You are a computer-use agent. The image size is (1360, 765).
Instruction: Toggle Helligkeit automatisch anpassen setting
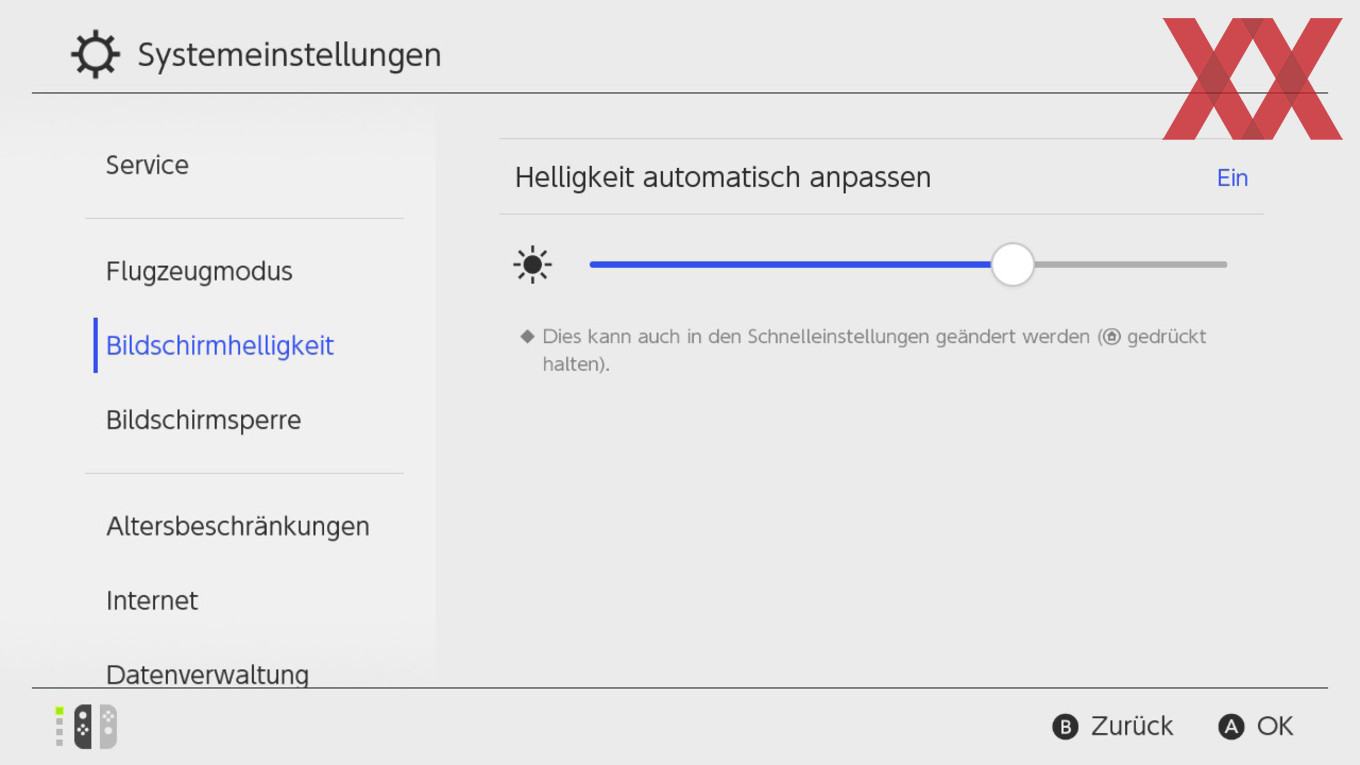881,177
